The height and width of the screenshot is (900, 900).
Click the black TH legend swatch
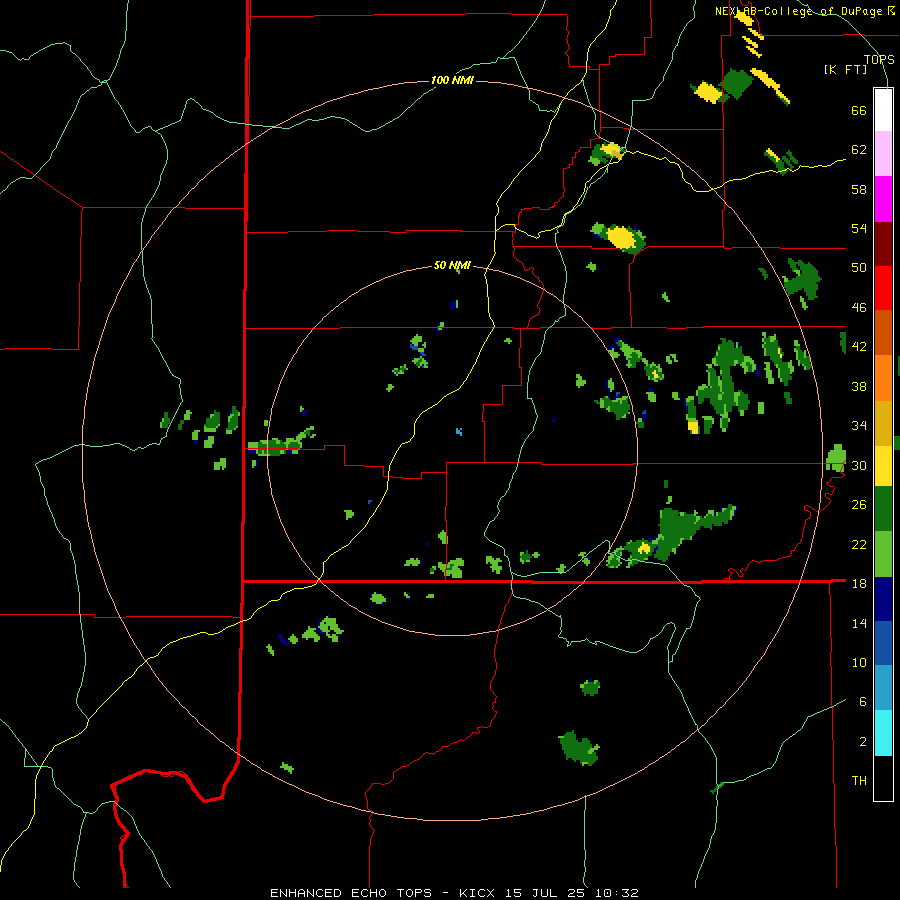click(x=883, y=778)
